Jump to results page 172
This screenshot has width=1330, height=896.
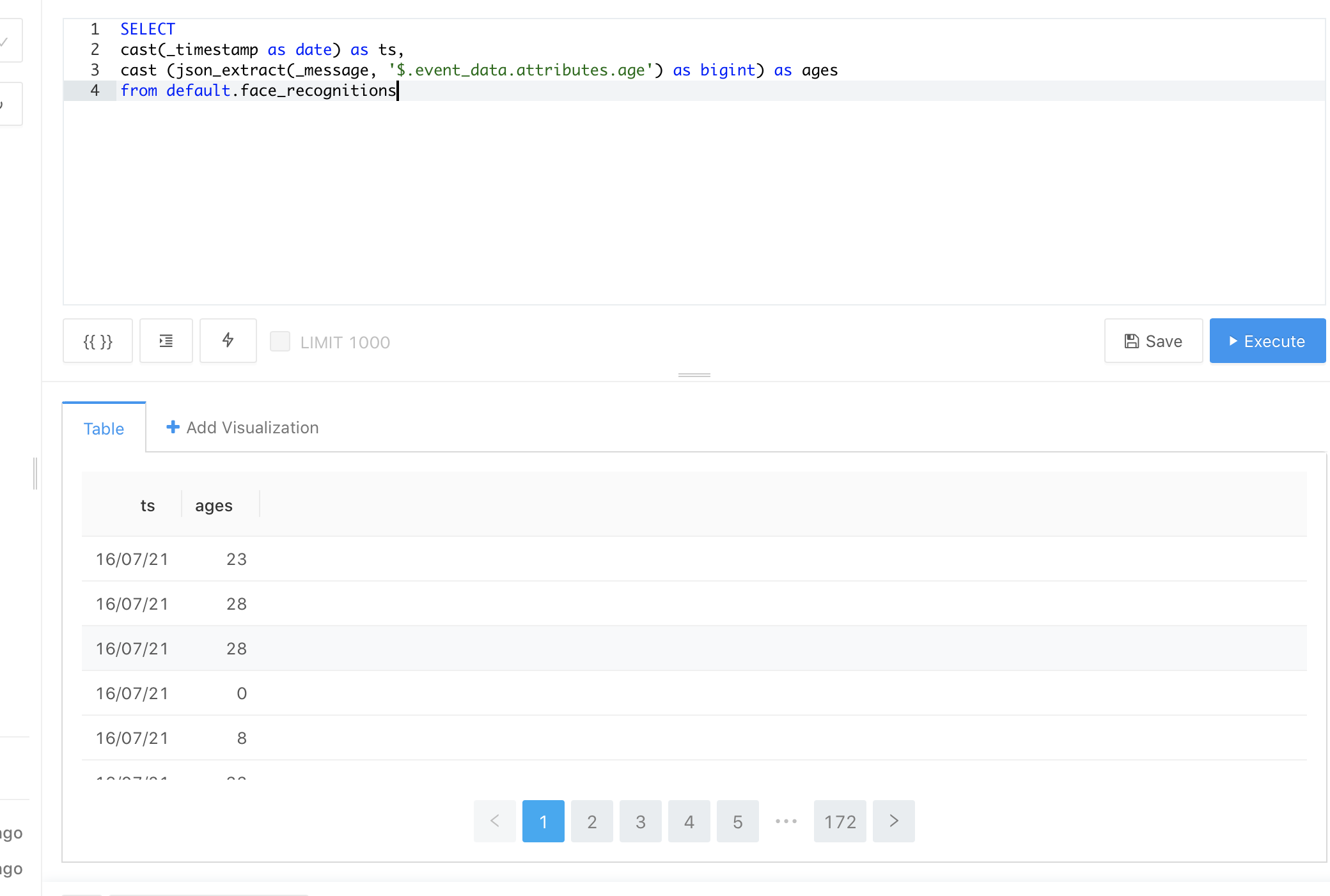[840, 821]
